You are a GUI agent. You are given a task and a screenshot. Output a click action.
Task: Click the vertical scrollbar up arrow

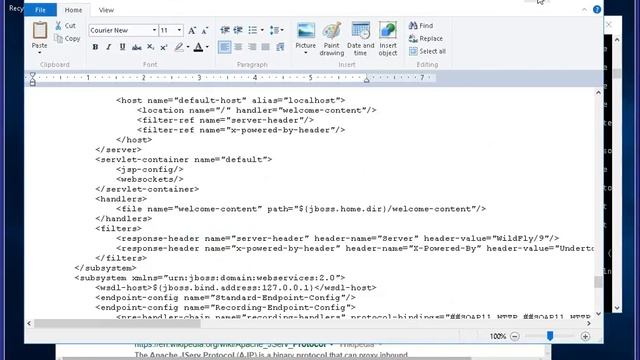click(598, 93)
